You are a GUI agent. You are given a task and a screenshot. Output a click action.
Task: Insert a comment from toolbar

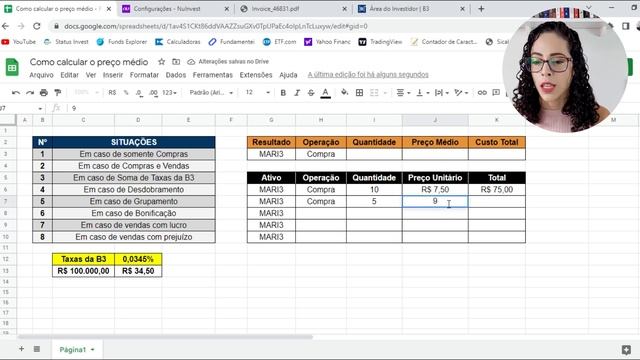[x=496, y=93]
